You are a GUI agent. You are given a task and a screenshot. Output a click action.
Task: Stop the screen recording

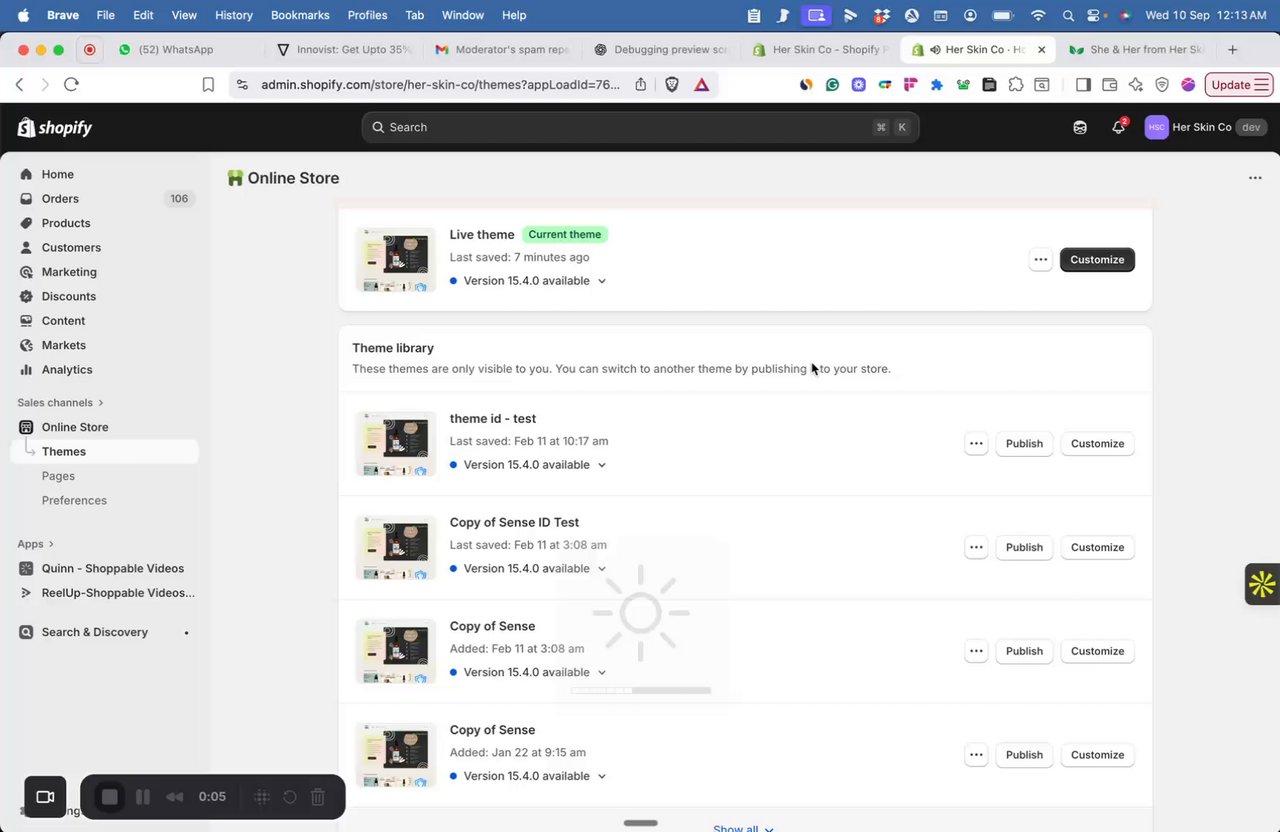(x=110, y=797)
